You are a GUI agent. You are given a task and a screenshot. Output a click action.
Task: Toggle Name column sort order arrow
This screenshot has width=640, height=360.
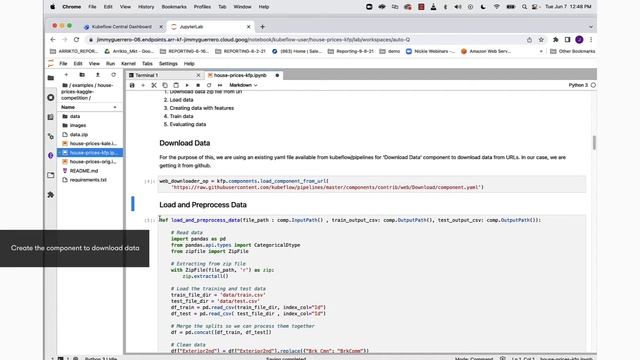point(115,107)
